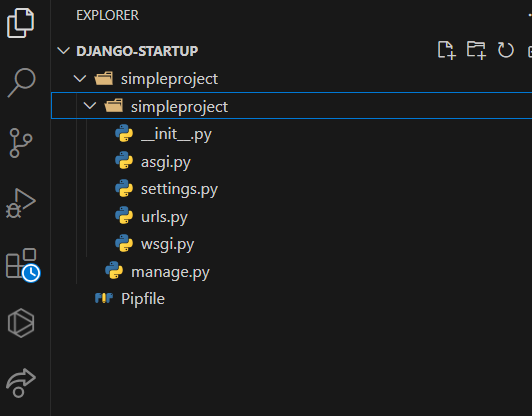Click the Pipfile icon
The height and width of the screenshot is (416, 532).
point(104,298)
